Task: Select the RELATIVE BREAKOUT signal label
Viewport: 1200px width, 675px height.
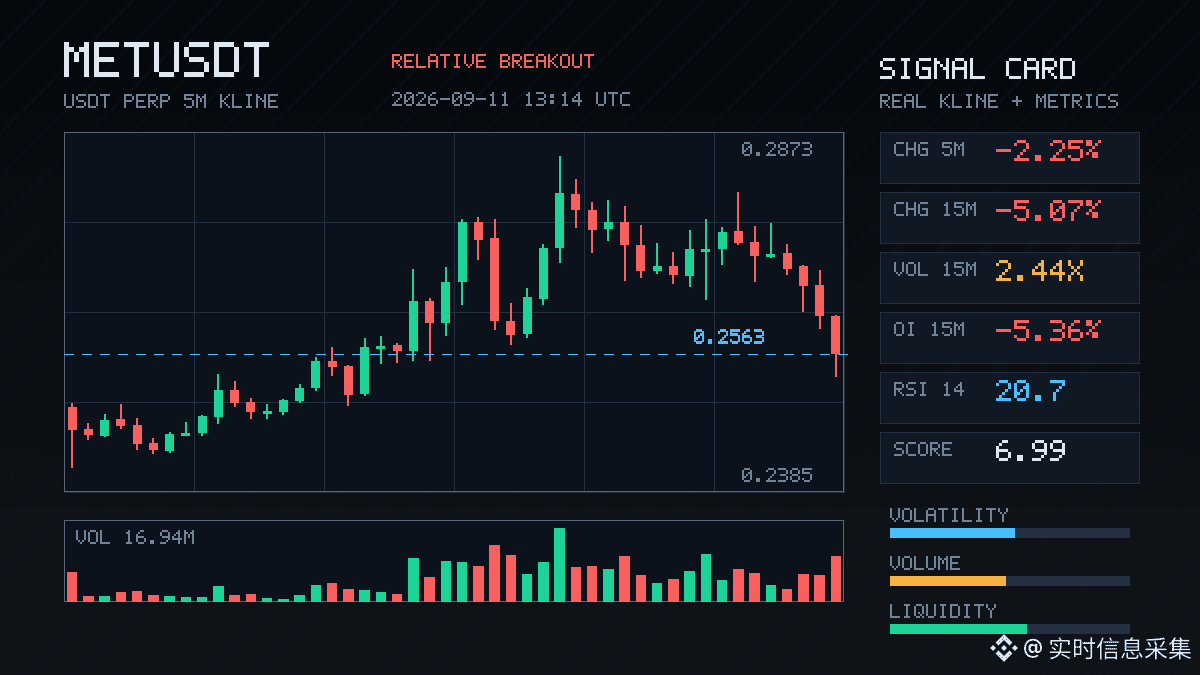Action: (x=492, y=61)
